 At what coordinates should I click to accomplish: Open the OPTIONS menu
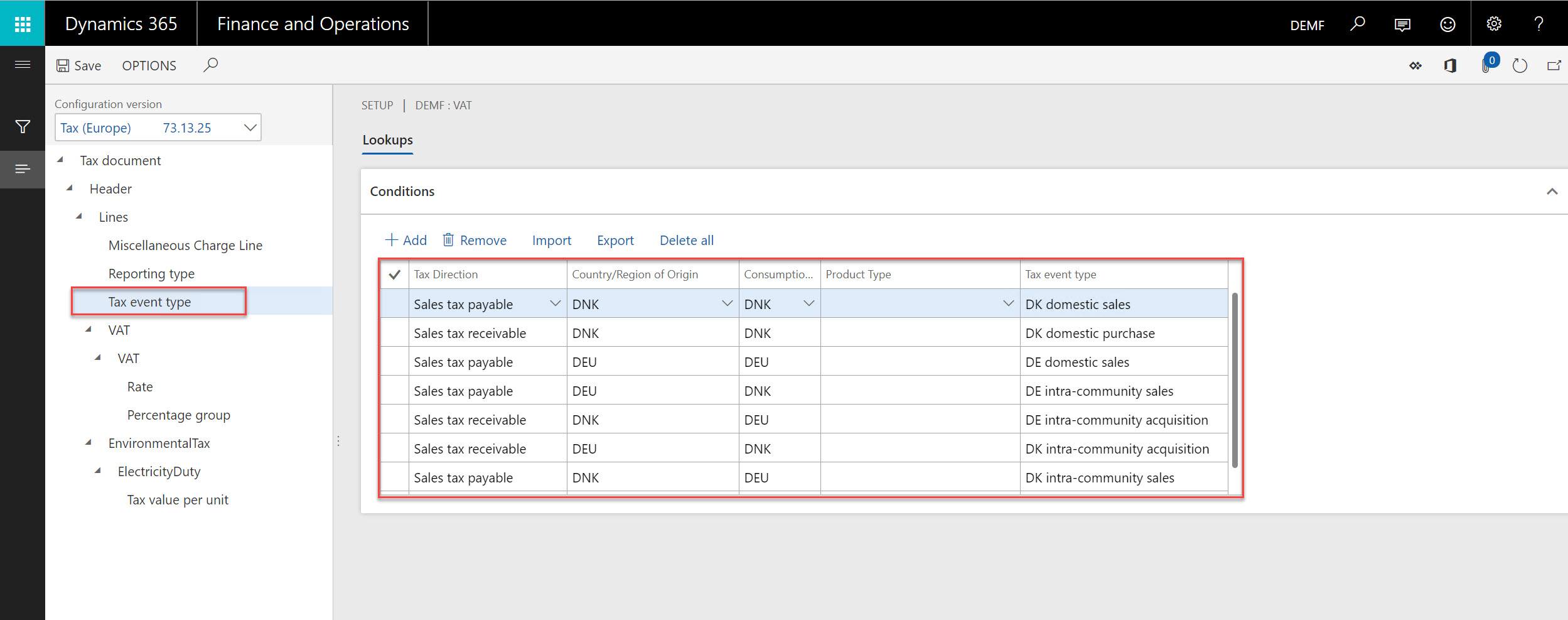[149, 65]
